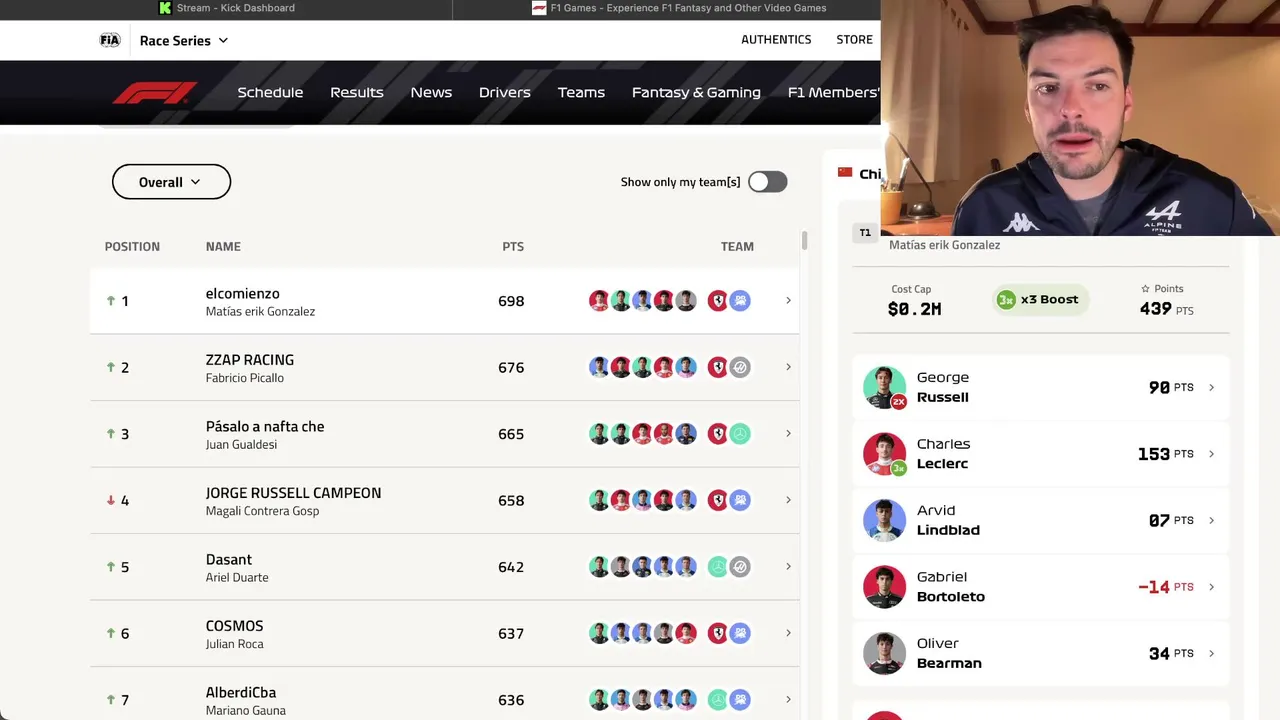Expand the COSMOS row chevron
The height and width of the screenshot is (720, 1280).
[788, 633]
